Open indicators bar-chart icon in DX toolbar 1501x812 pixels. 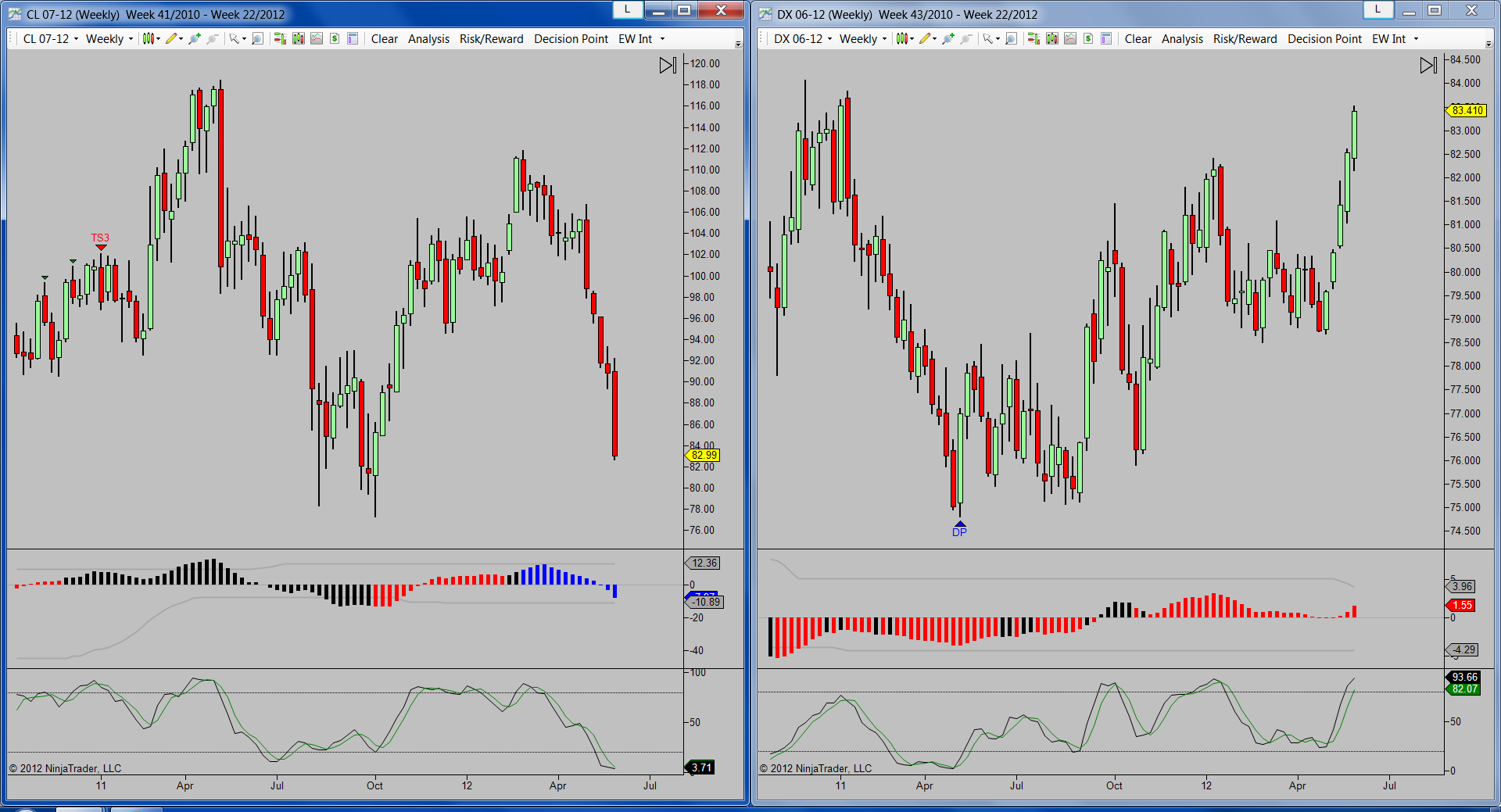point(1052,38)
